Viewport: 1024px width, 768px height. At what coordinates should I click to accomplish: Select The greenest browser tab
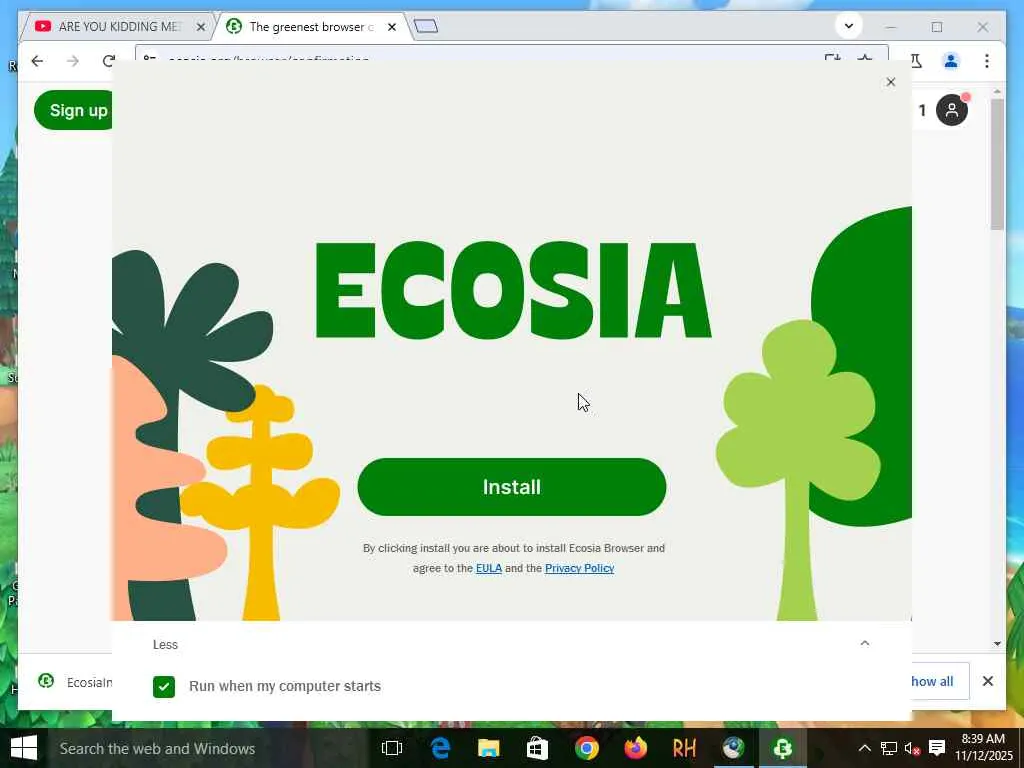[x=311, y=27]
